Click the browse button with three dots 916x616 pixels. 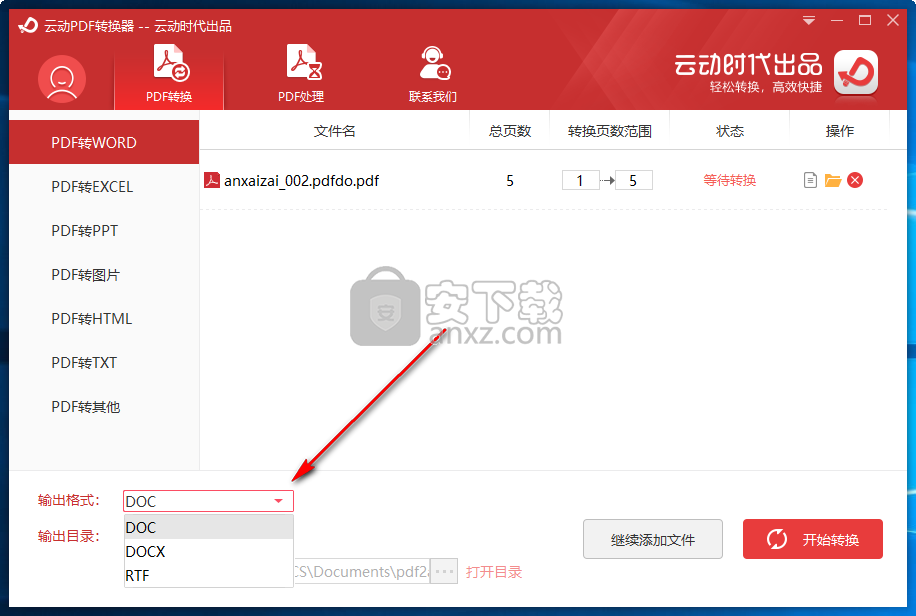[x=445, y=571]
